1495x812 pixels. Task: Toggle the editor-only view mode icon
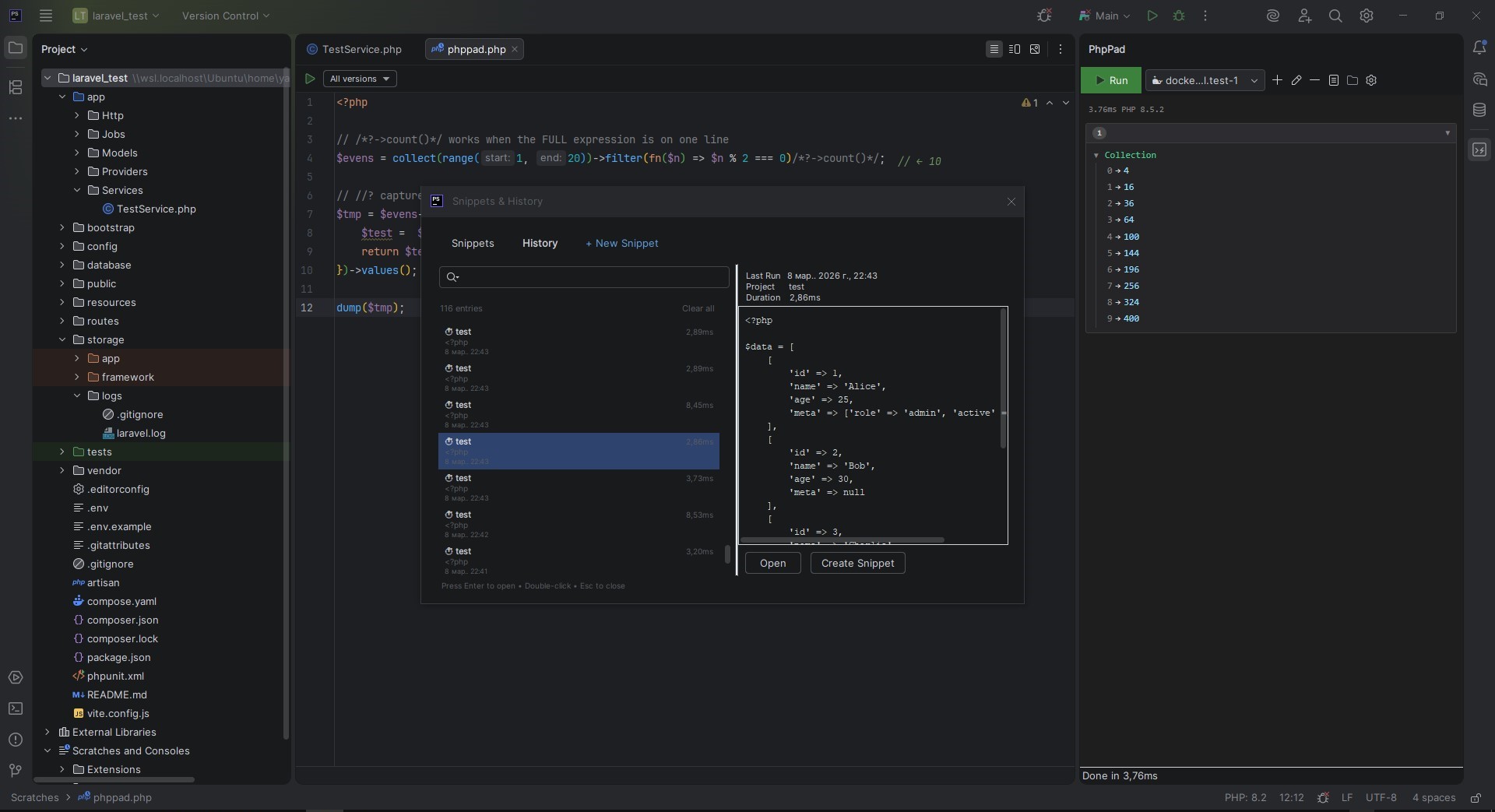994,49
